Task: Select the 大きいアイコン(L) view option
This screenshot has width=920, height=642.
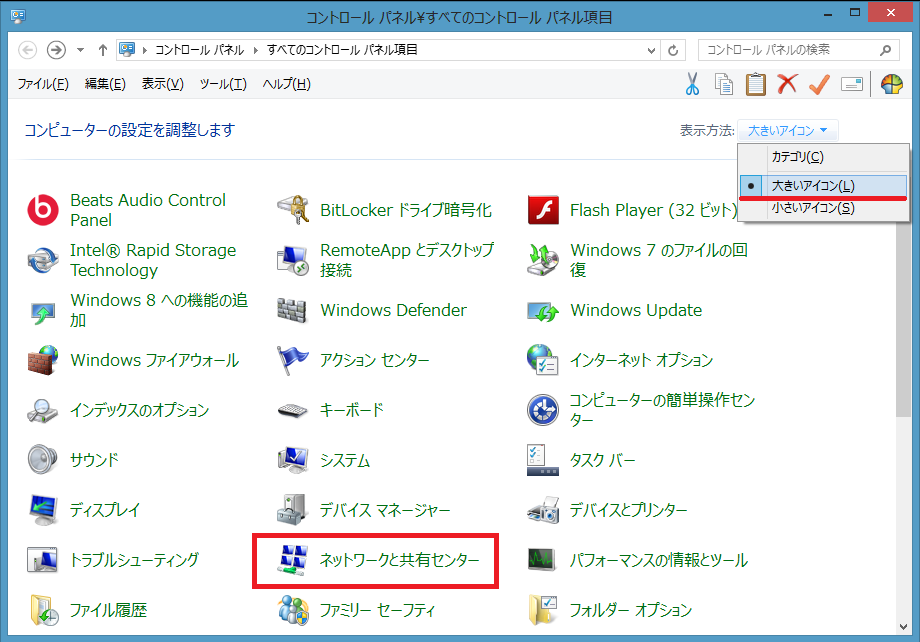Action: click(x=812, y=186)
